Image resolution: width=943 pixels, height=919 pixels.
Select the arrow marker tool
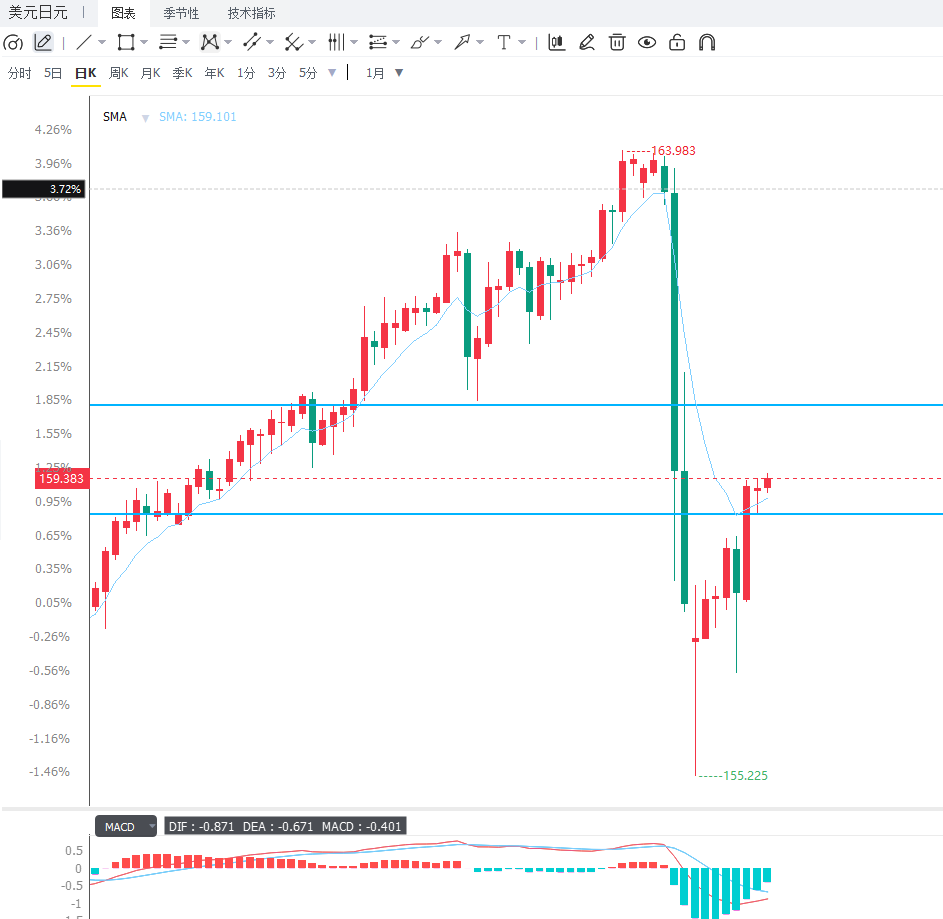(x=462, y=43)
